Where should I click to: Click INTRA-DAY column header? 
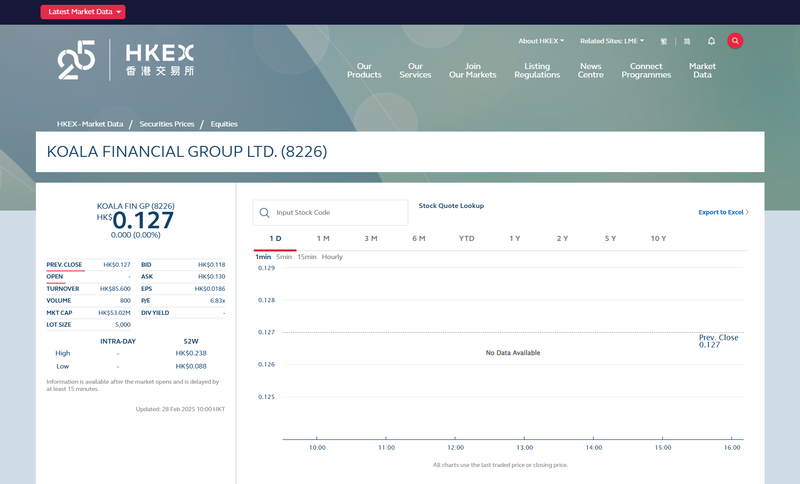pyautogui.click(x=118, y=341)
